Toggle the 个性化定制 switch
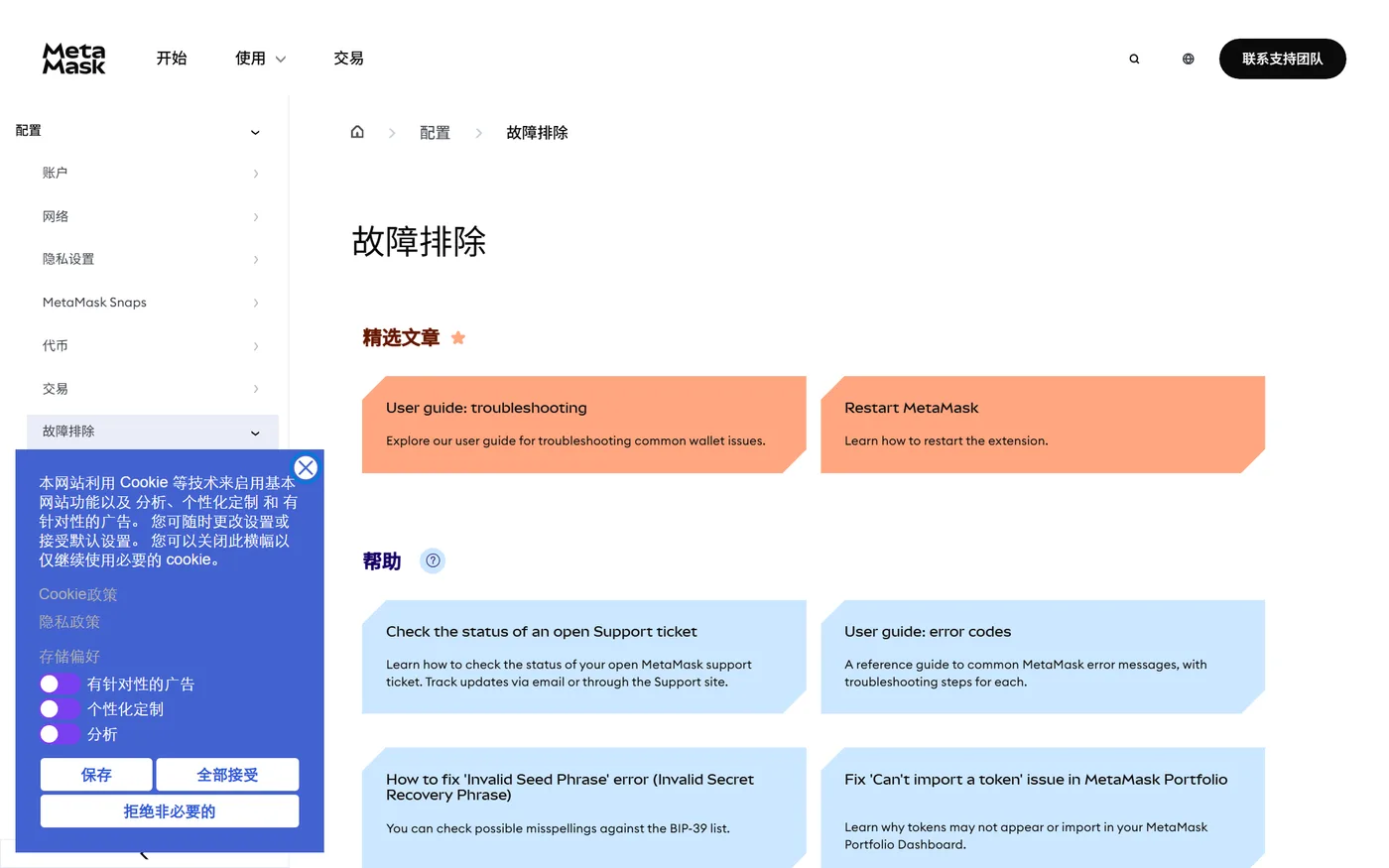The height and width of the screenshot is (868, 1389). tap(60, 708)
